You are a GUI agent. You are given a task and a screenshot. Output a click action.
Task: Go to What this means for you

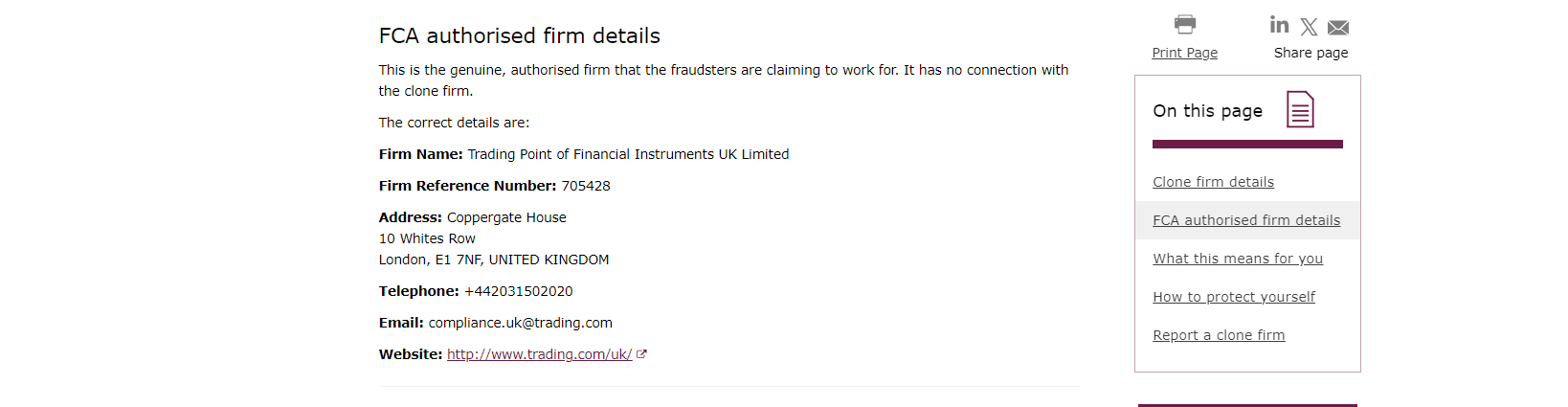pos(1238,259)
